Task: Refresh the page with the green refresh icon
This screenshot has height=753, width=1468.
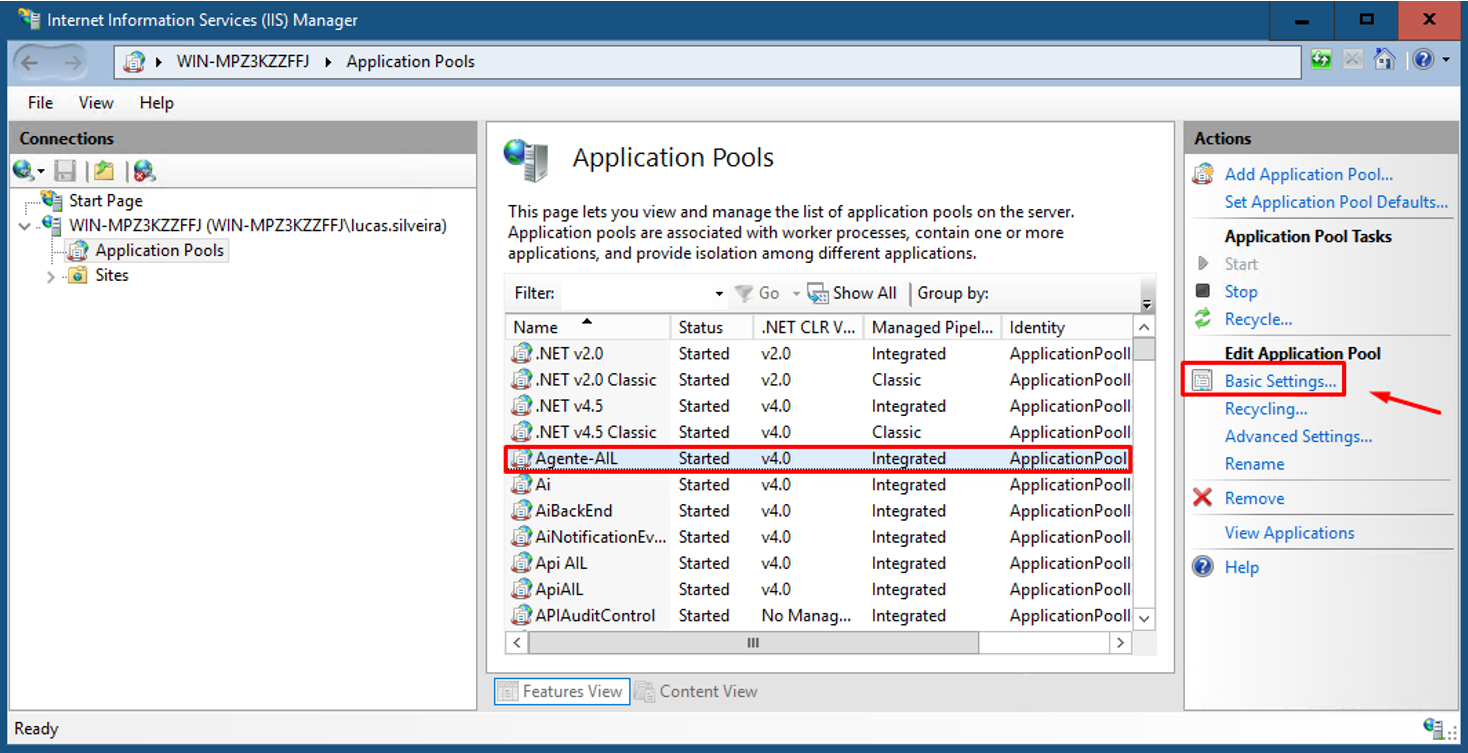Action: pos(1321,60)
